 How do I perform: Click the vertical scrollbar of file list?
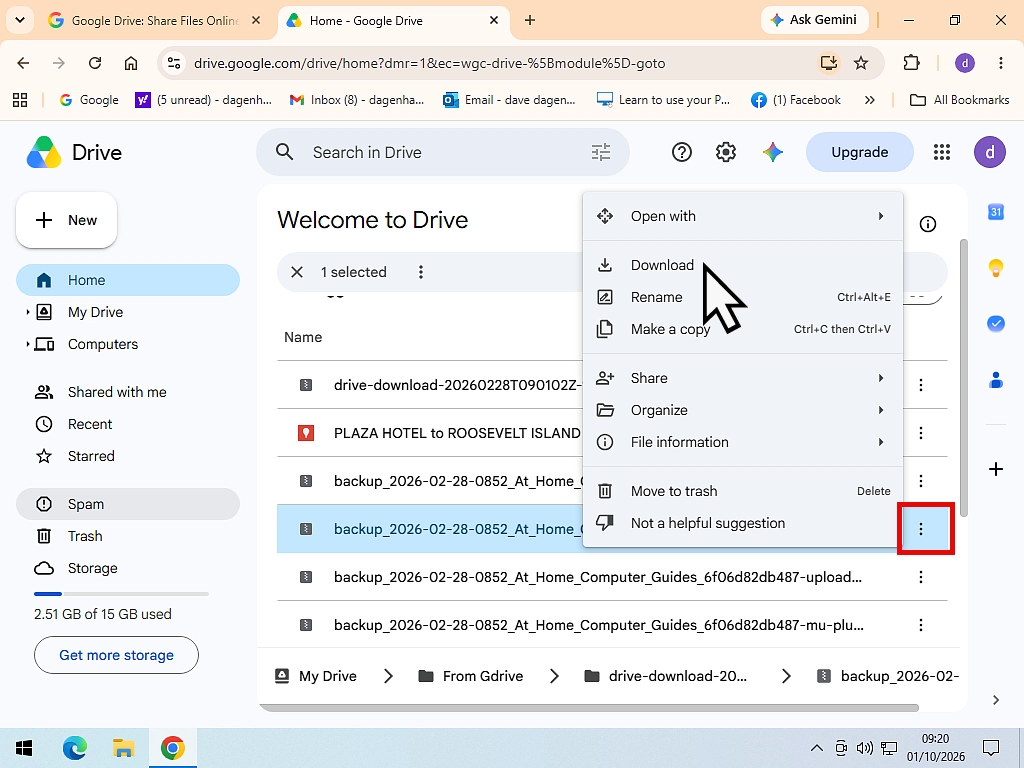click(963, 378)
